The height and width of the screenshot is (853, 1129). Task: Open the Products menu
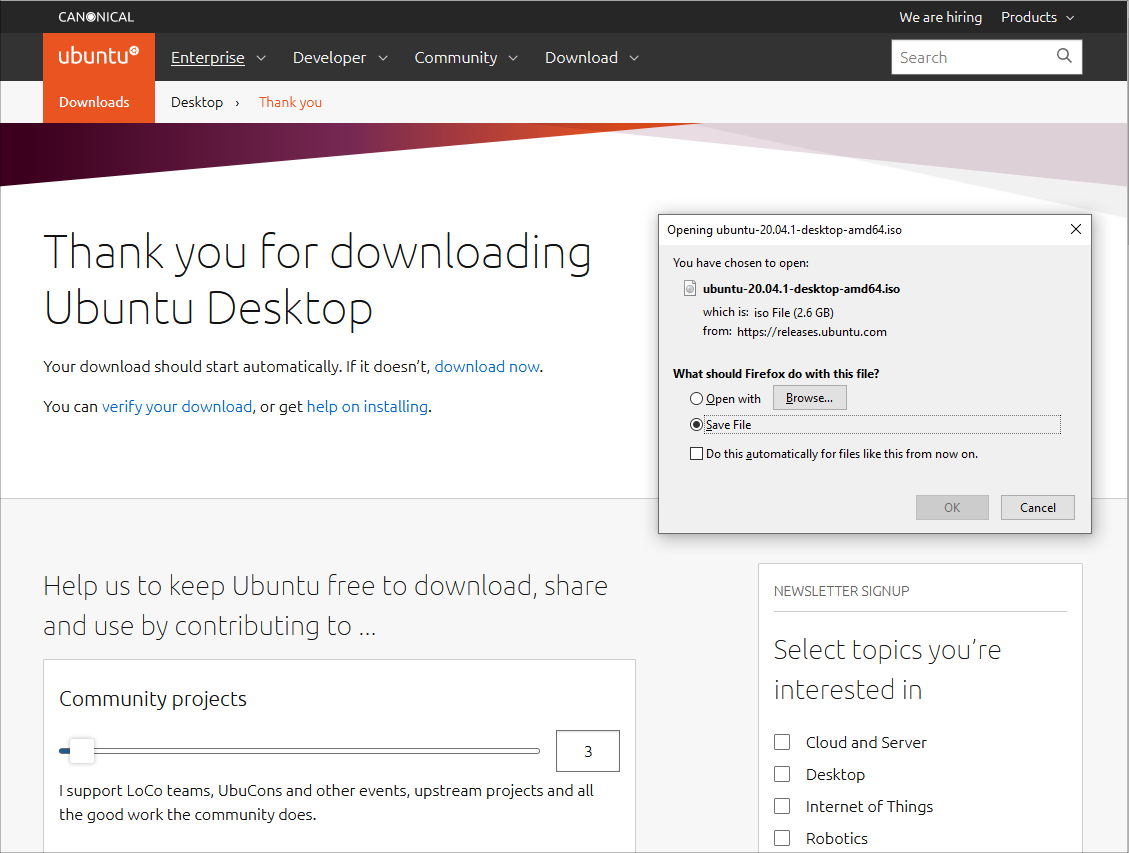1028,17
